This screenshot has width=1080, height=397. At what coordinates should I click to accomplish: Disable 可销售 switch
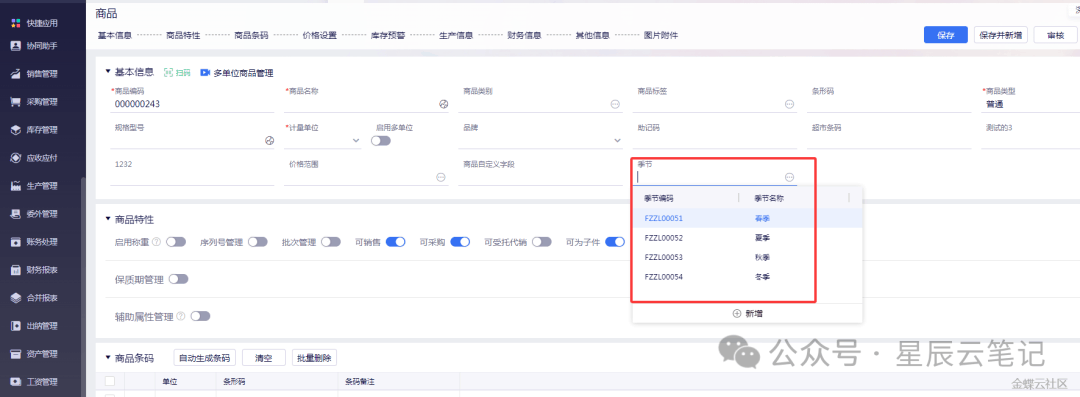(x=395, y=242)
